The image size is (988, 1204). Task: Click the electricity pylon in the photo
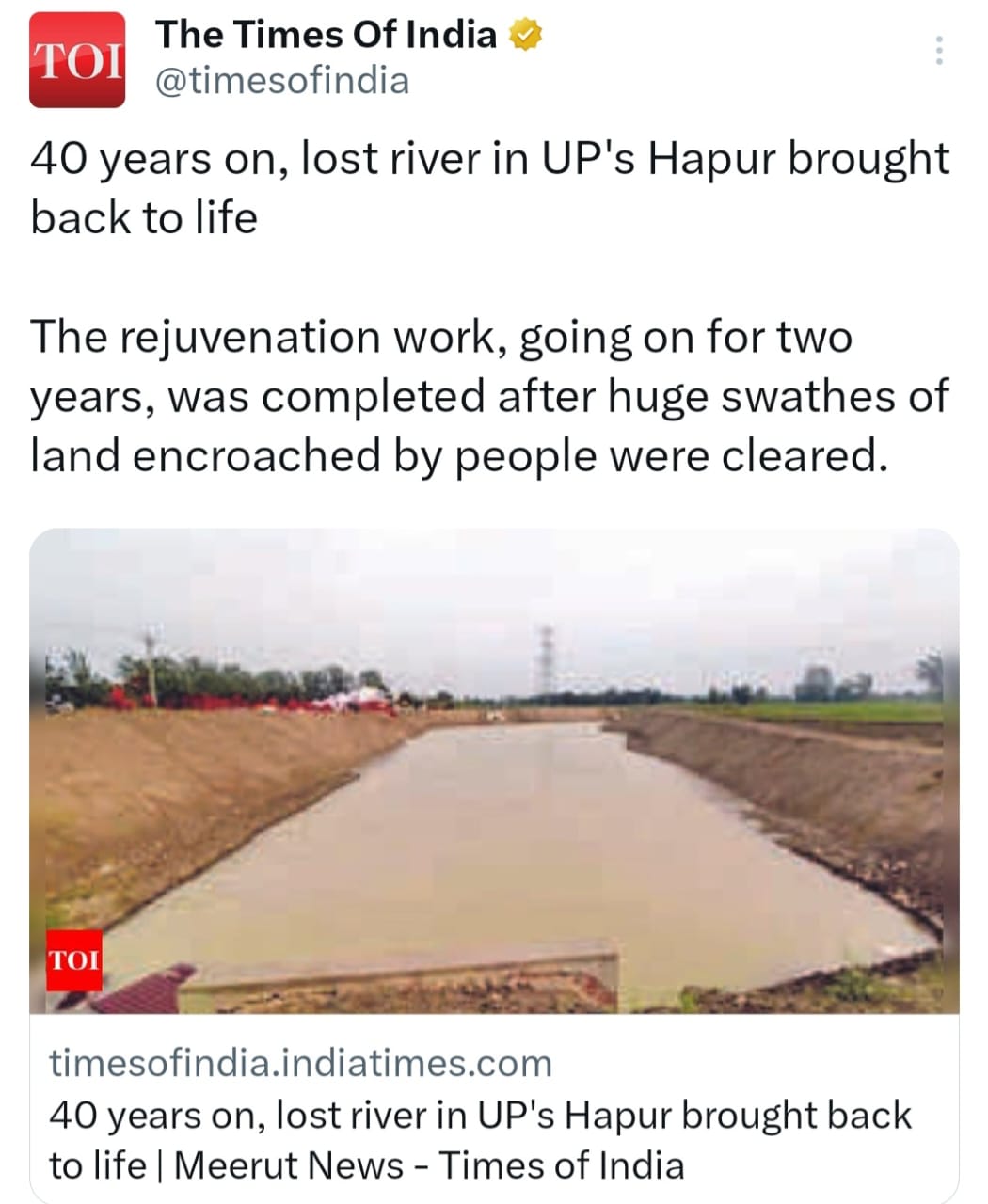click(547, 659)
